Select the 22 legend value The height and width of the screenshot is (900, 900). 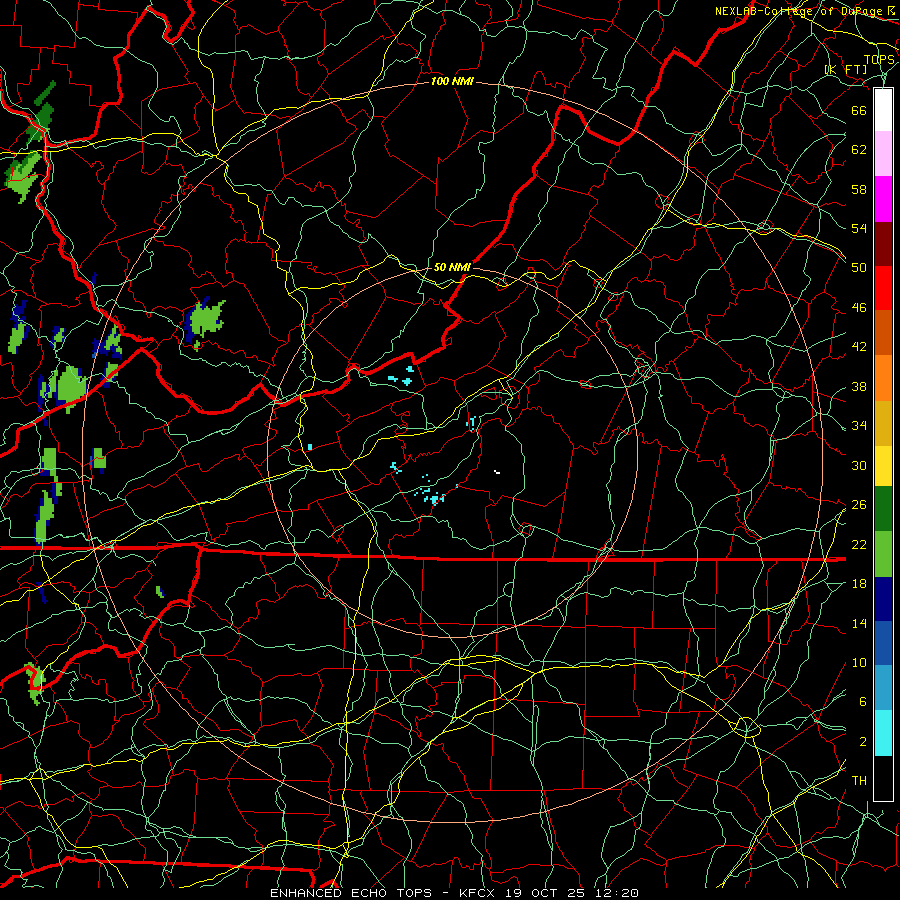(859, 544)
